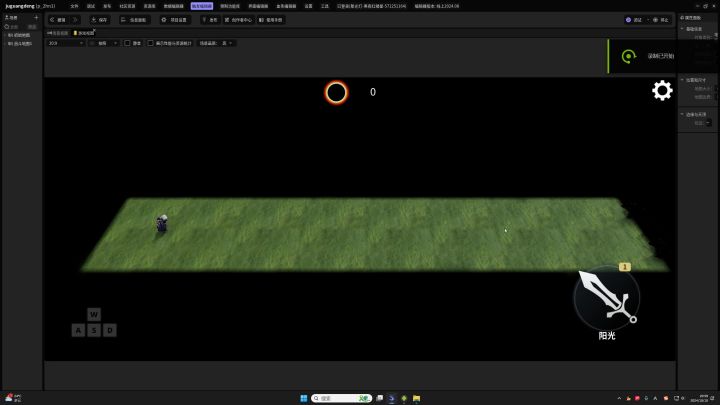The height and width of the screenshot is (405, 720).
Task: Toggle the first checkbox in options bar
Action: (x=127, y=43)
